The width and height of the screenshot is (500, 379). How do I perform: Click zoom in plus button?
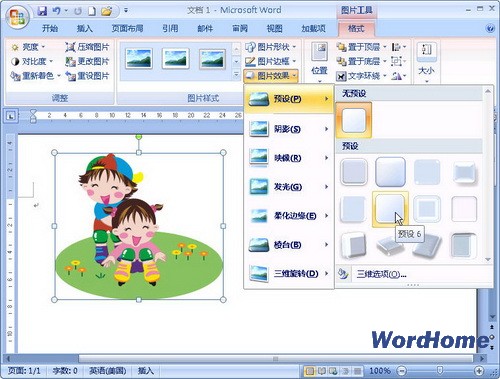coord(479,370)
